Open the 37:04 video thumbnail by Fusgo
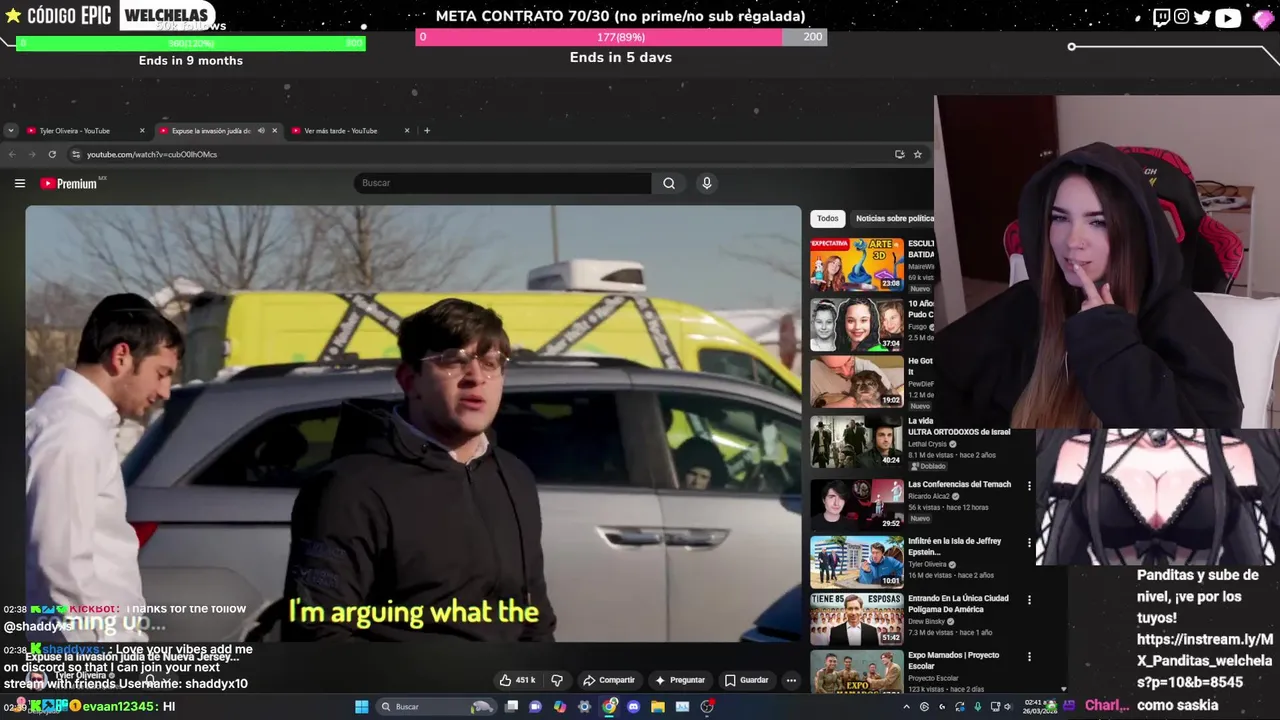 tap(857, 324)
